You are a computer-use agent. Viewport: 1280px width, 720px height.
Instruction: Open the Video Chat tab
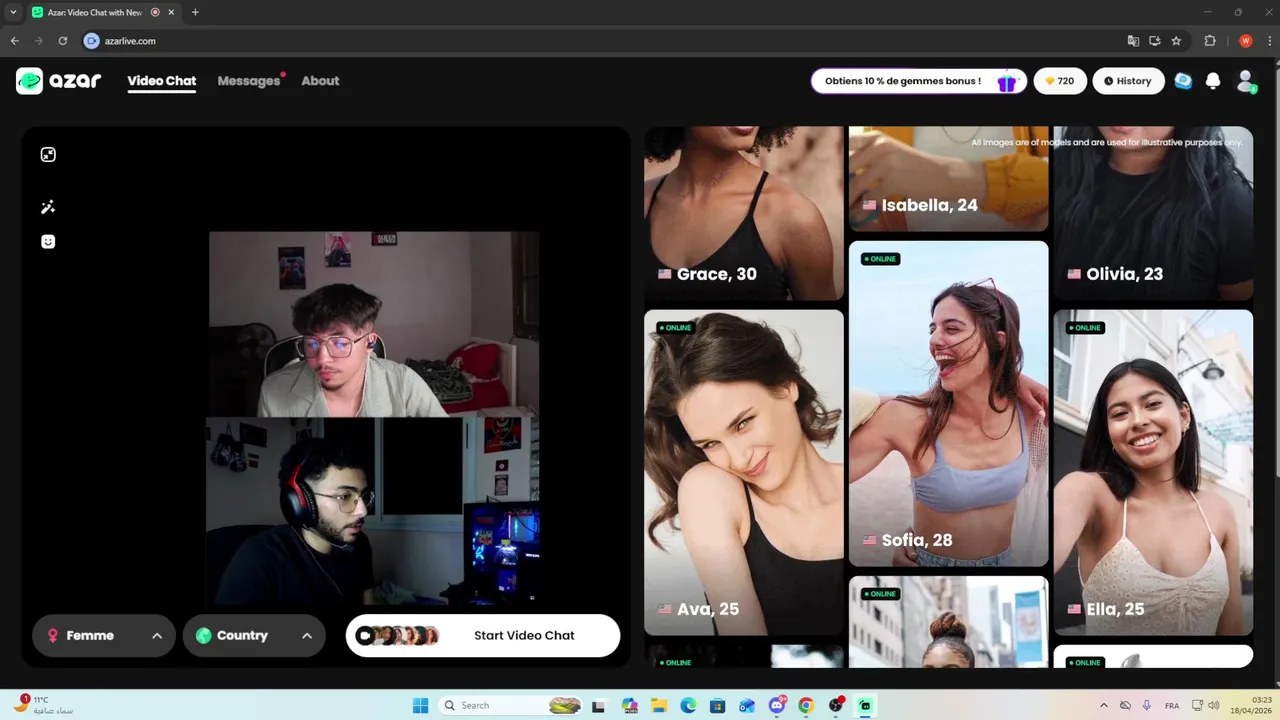(x=161, y=81)
